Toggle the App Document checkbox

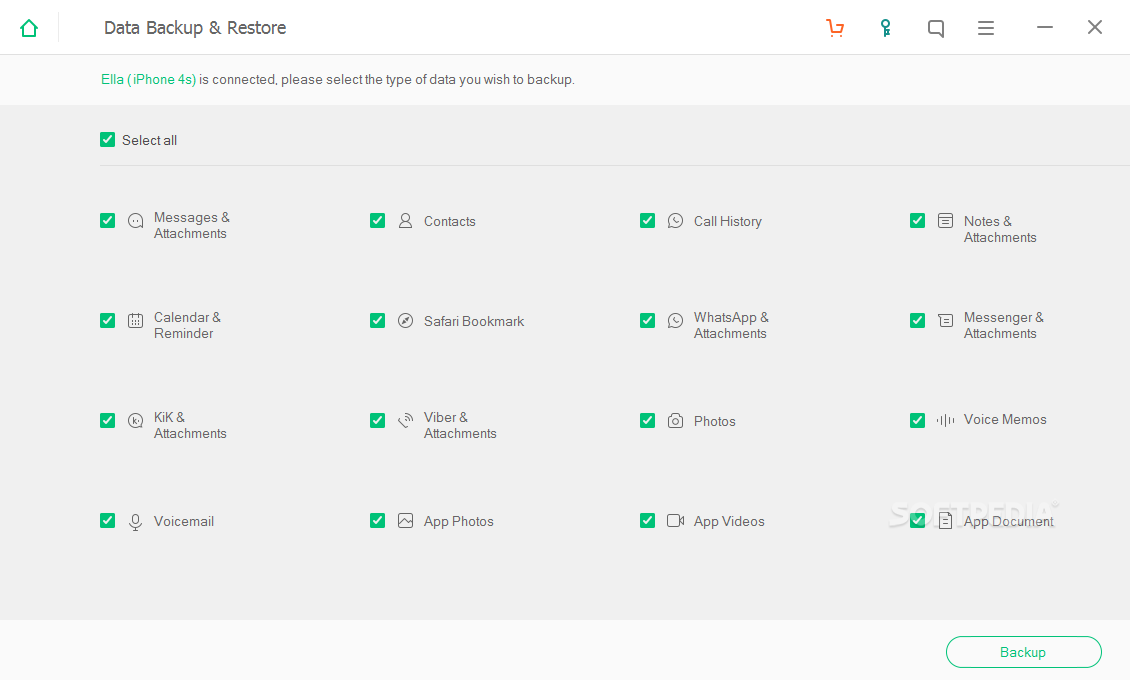917,520
